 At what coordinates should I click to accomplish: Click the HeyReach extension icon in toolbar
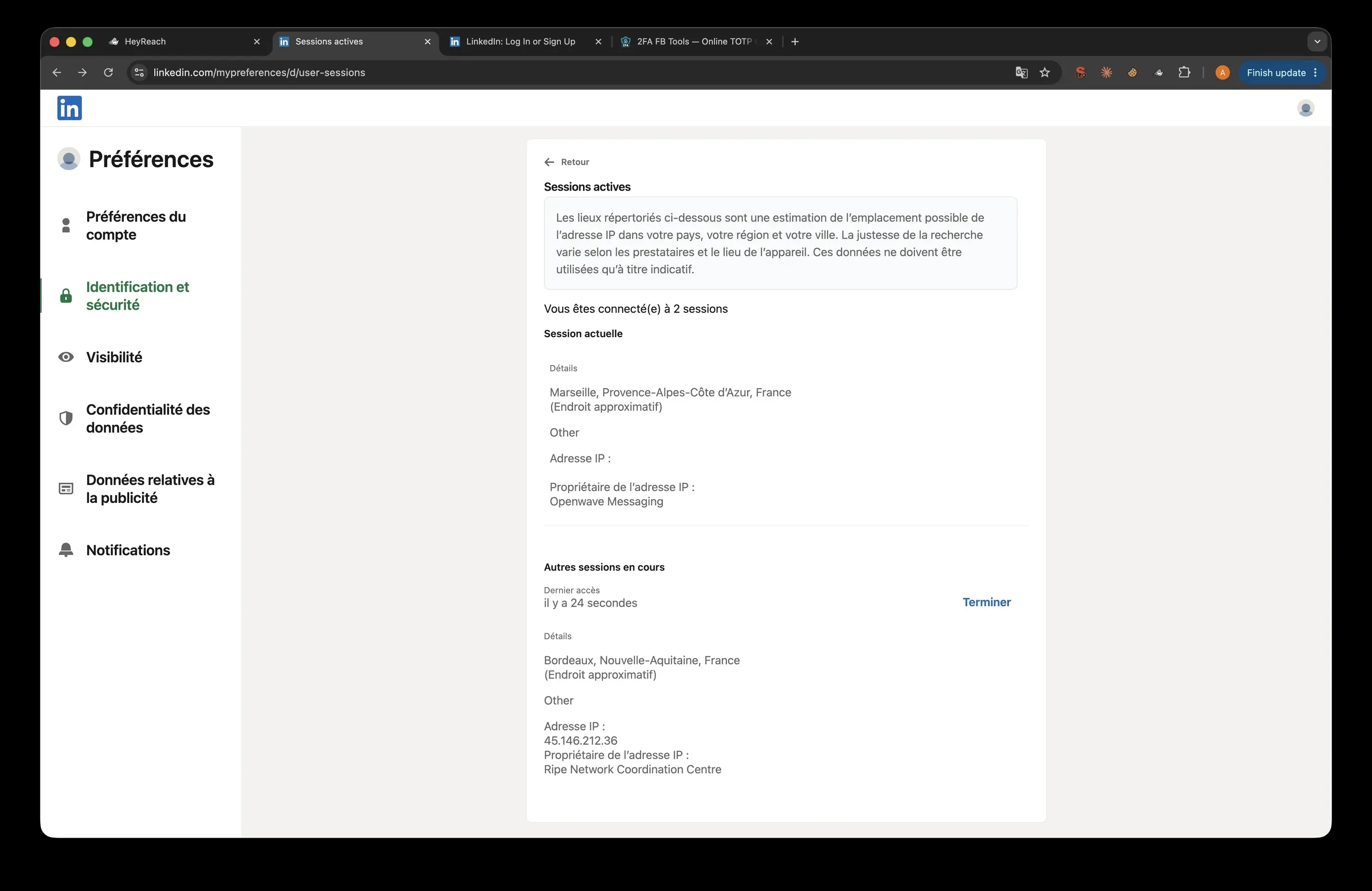pyautogui.click(x=1158, y=72)
